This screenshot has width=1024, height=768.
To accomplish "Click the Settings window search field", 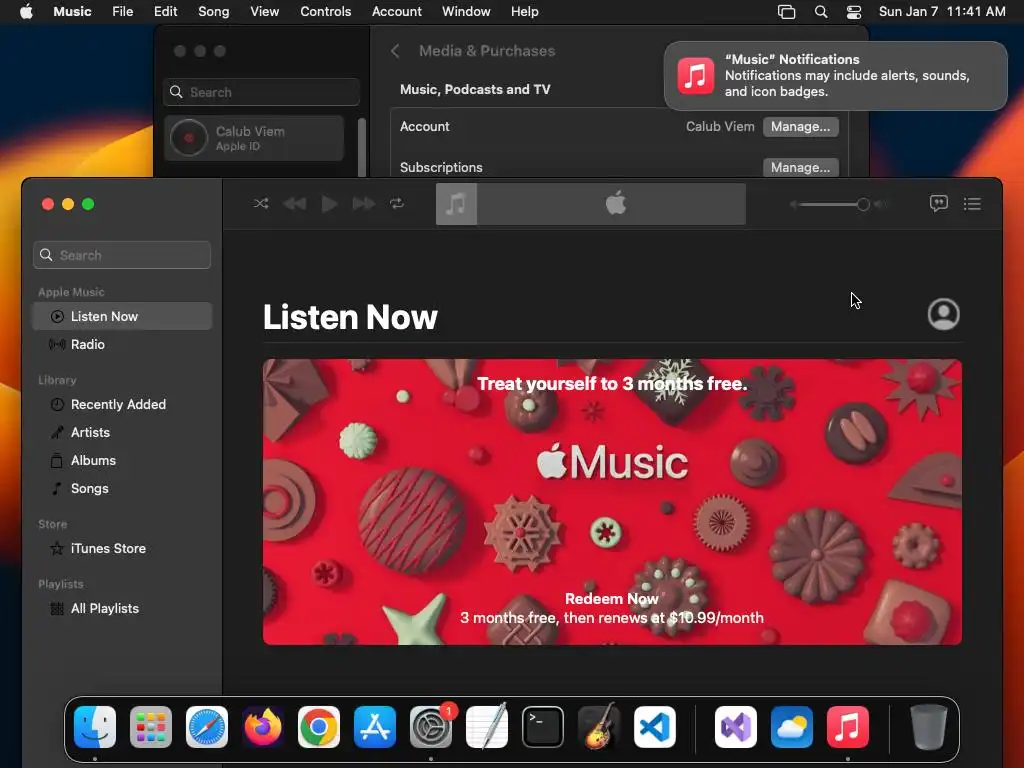I will click(261, 92).
